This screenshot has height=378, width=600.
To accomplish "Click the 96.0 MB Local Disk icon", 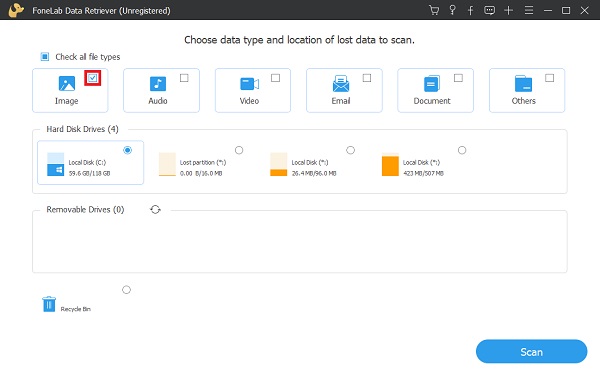I will coord(279,164).
